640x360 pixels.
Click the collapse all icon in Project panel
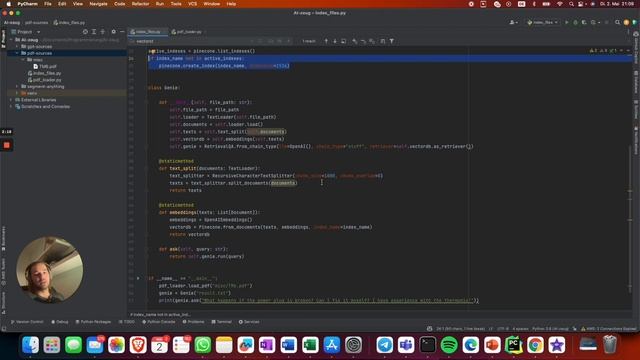click(103, 32)
